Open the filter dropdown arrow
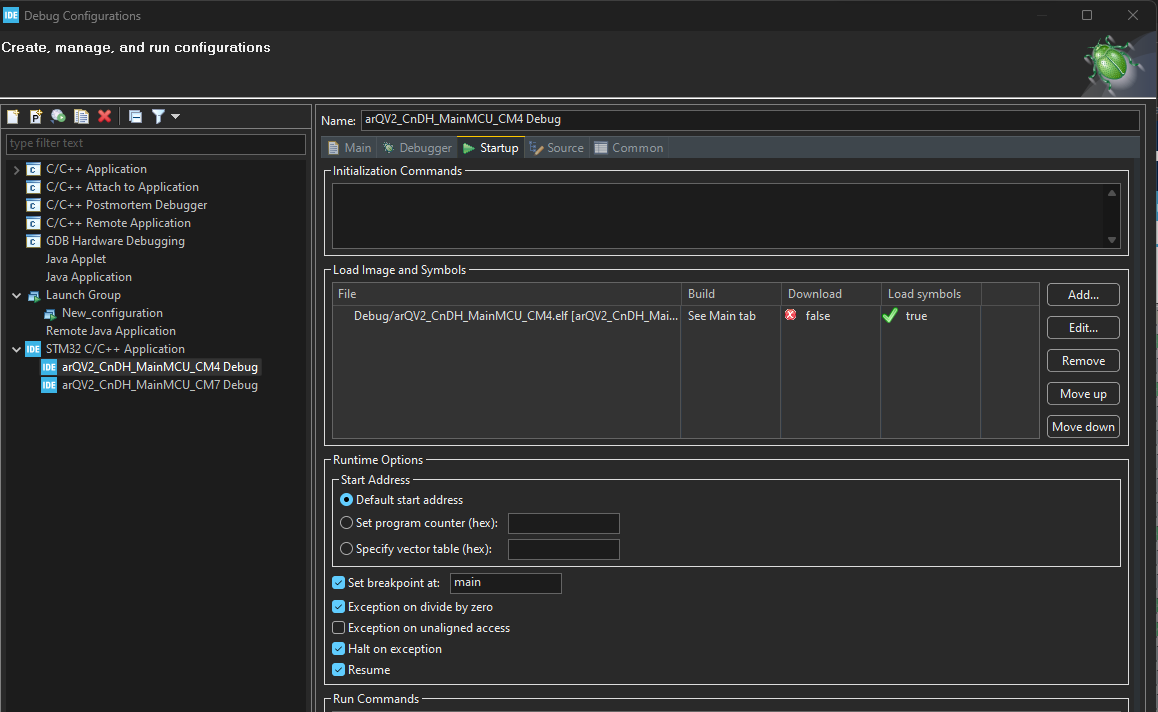The width and height of the screenshot is (1158, 712). pyautogui.click(x=176, y=117)
